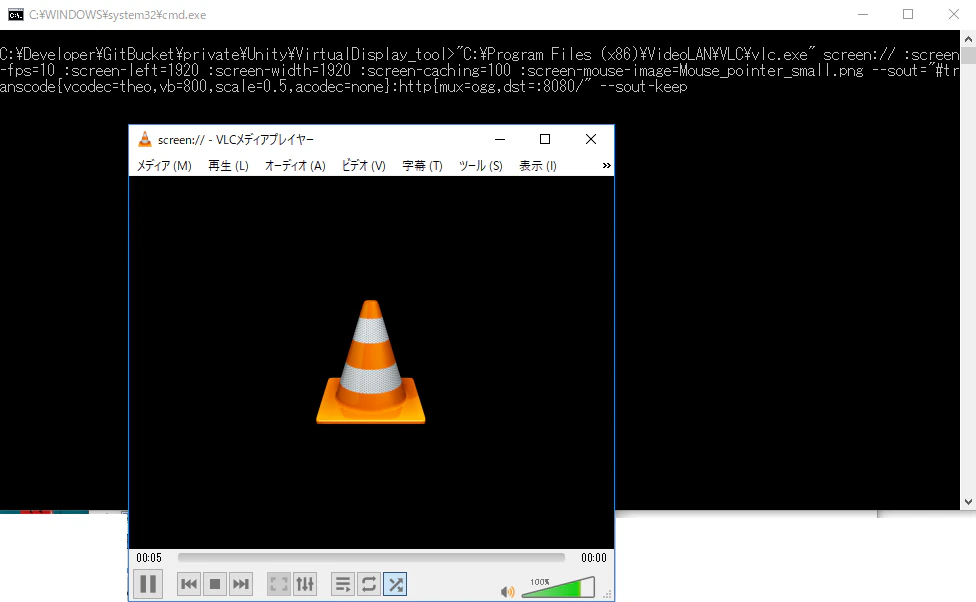This screenshot has height=602, width=976.
Task: Click the VLC cone logo in video area
Action: click(371, 362)
